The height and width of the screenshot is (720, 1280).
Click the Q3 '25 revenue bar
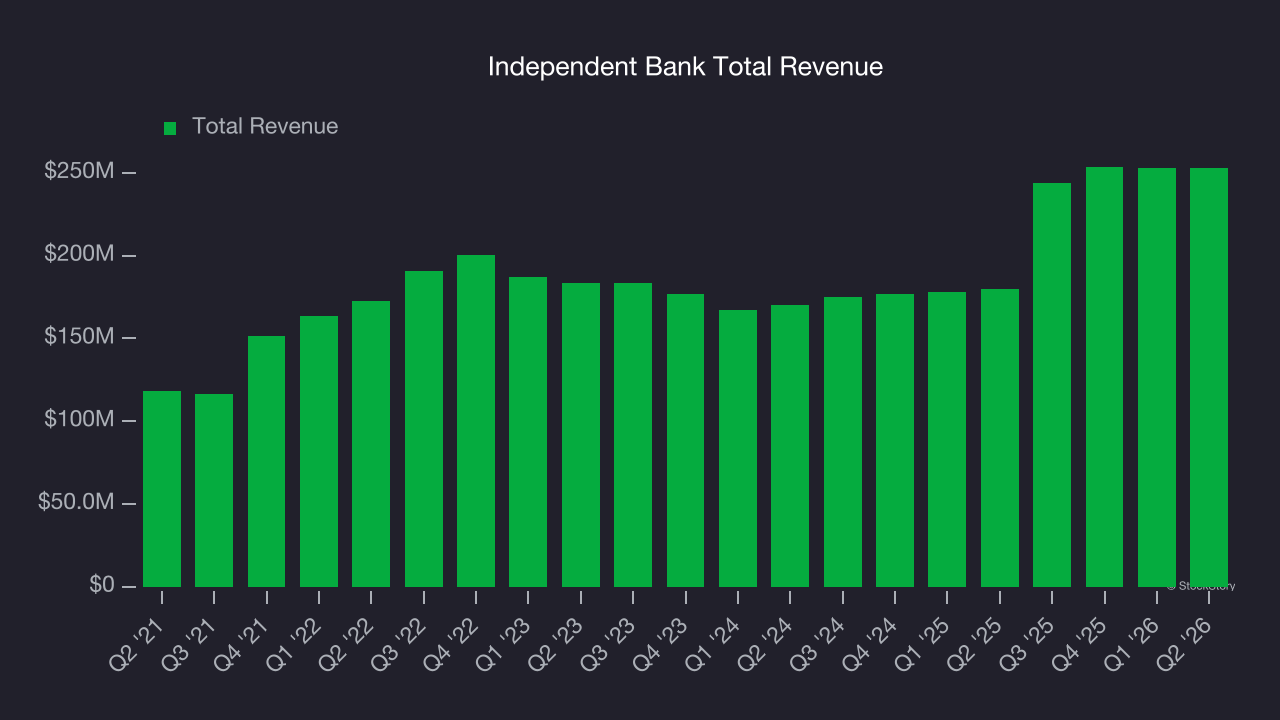[1052, 385]
